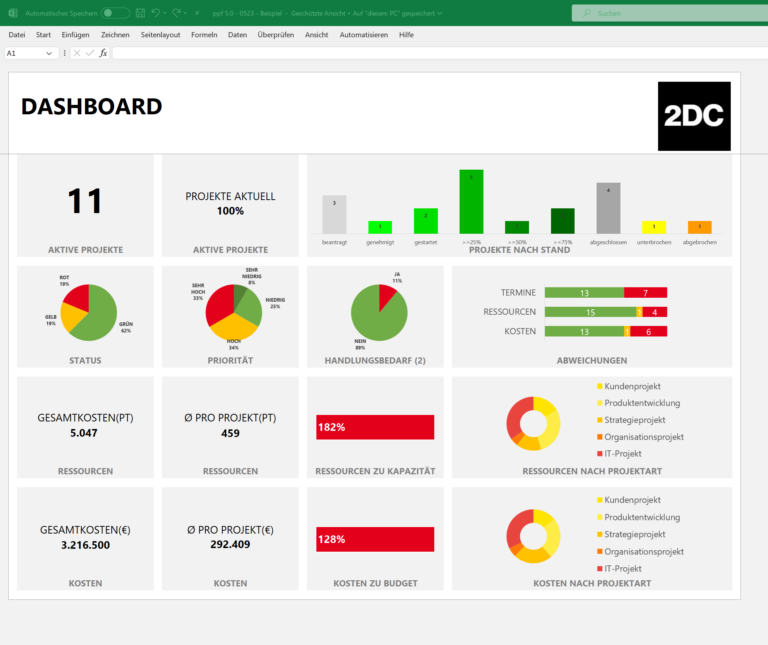This screenshot has width=768, height=645.
Task: Click the formula bar Cancel X icon
Action: click(x=77, y=53)
